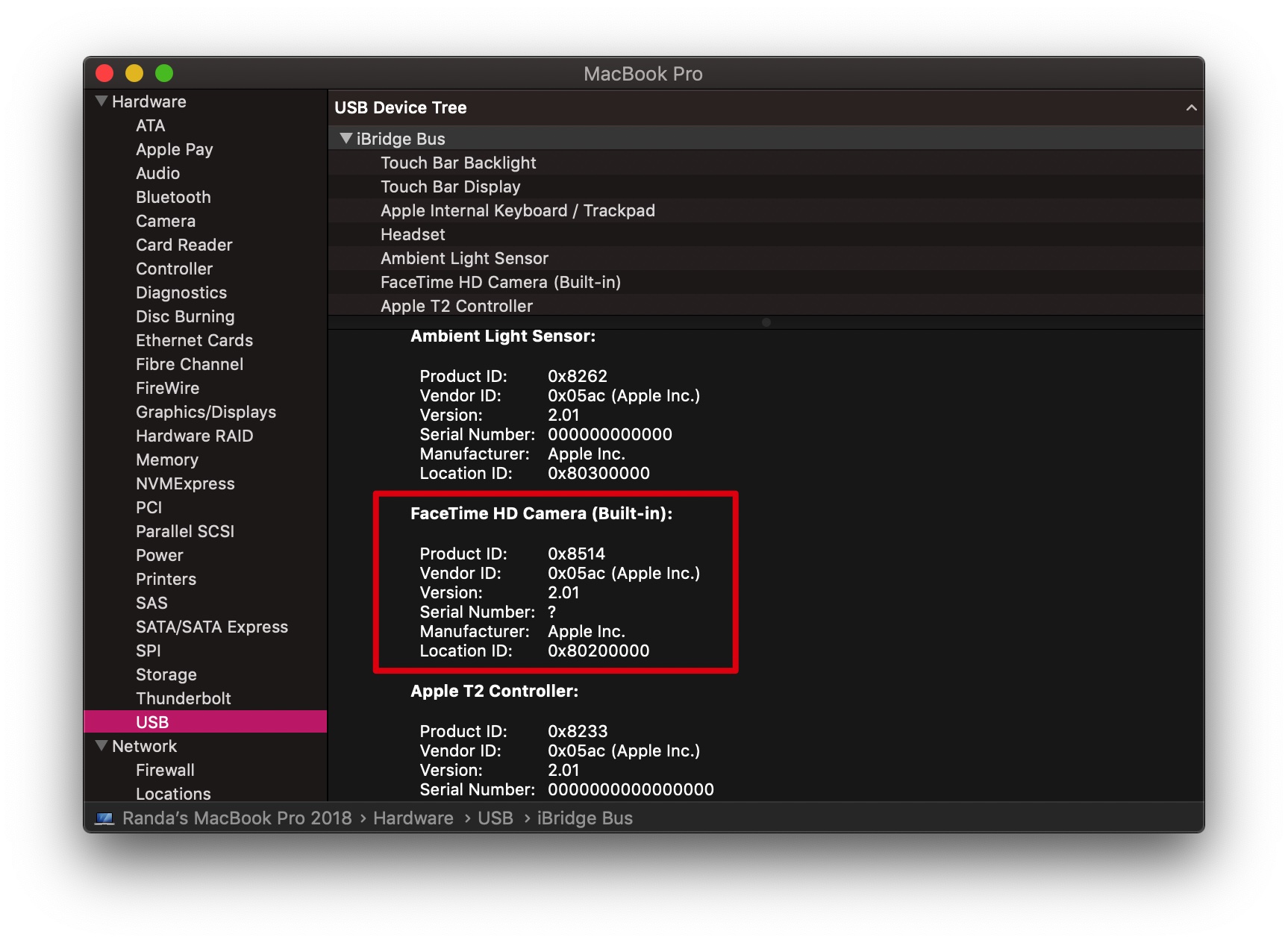Select SATA/SATA Express in the sidebar
Viewport: 1288px width, 943px height.
click(x=212, y=627)
